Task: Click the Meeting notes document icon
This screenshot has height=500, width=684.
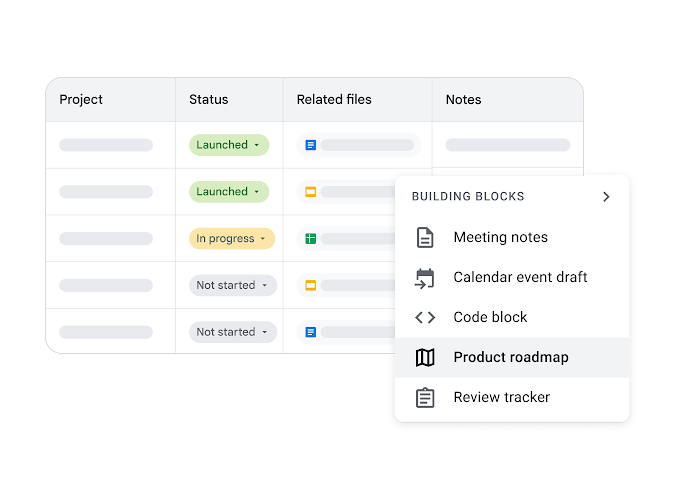Action: point(425,238)
